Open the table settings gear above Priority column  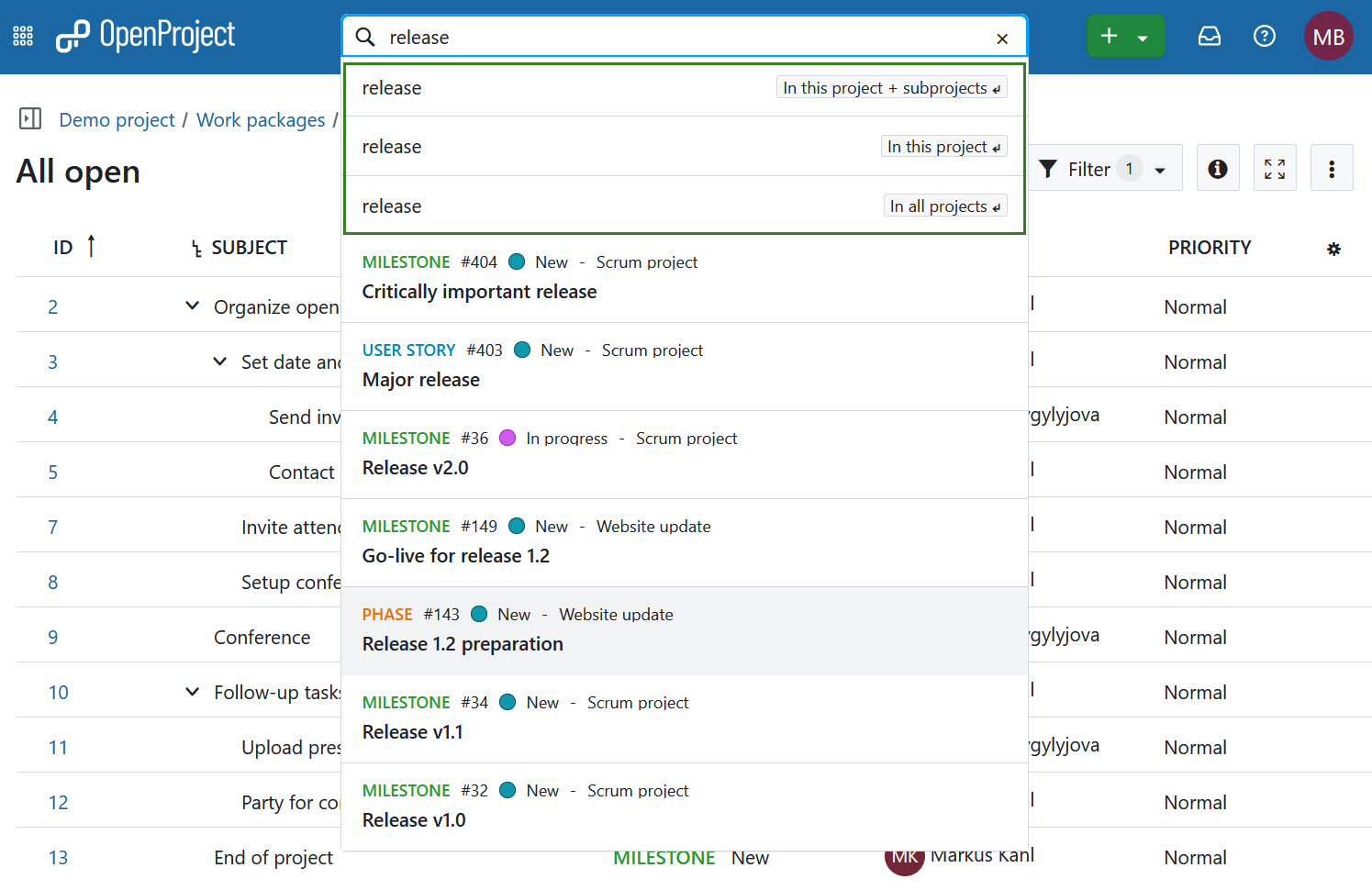pos(1333,249)
